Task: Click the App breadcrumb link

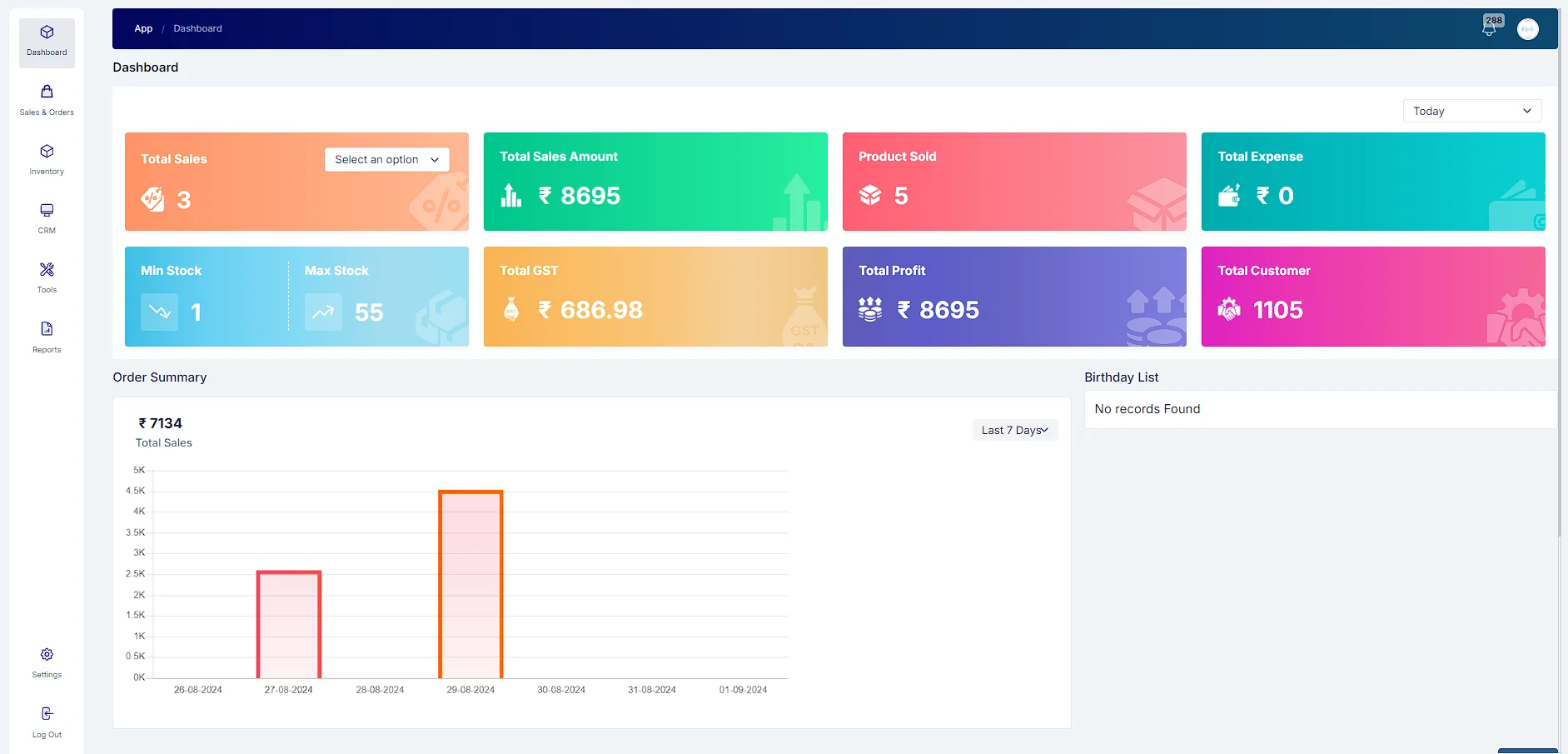Action: tap(143, 28)
